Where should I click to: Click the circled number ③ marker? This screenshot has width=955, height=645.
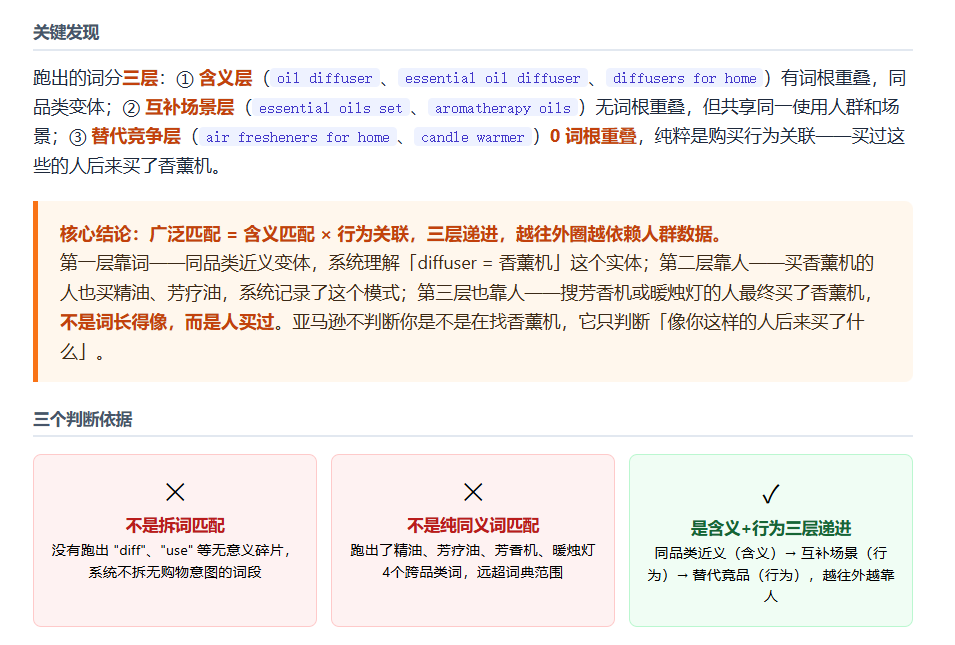pyautogui.click(x=78, y=137)
